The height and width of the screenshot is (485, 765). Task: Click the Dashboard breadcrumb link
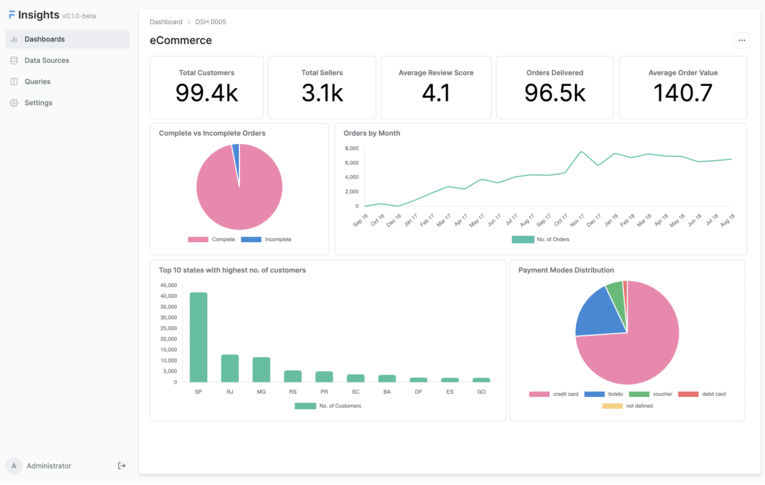point(166,21)
